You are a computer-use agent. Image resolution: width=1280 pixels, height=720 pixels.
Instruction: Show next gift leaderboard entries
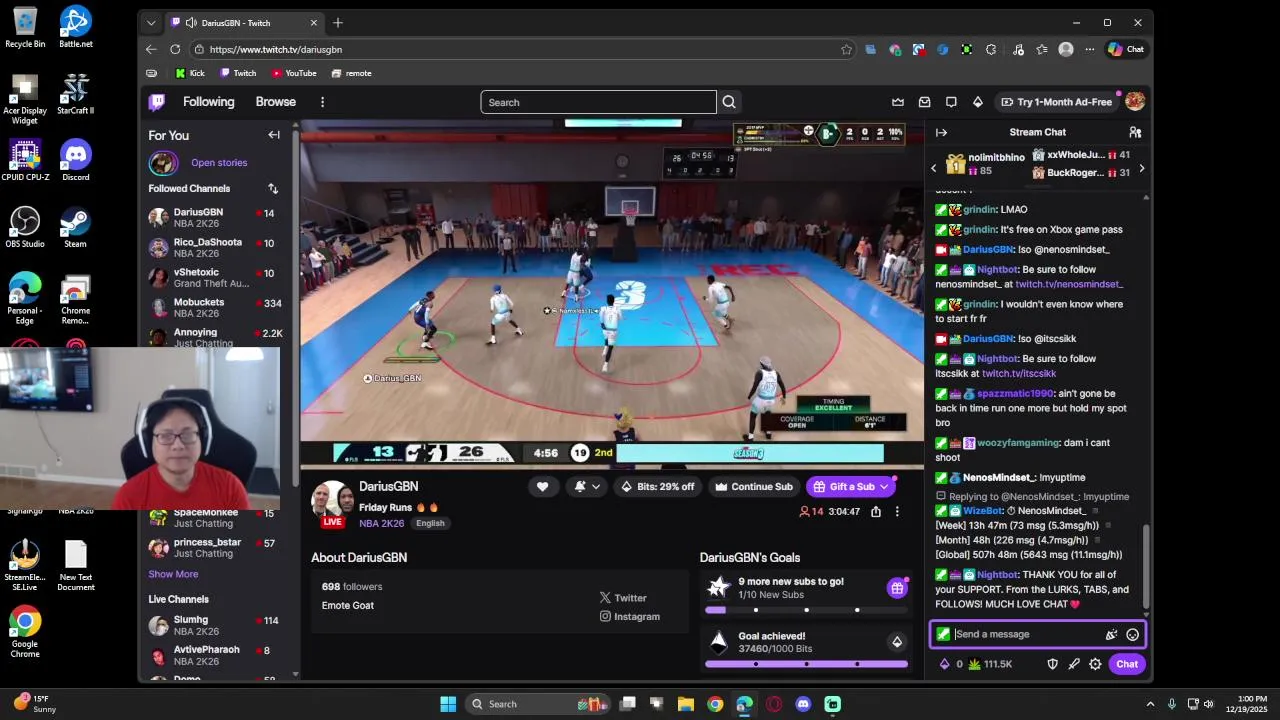click(x=1141, y=168)
